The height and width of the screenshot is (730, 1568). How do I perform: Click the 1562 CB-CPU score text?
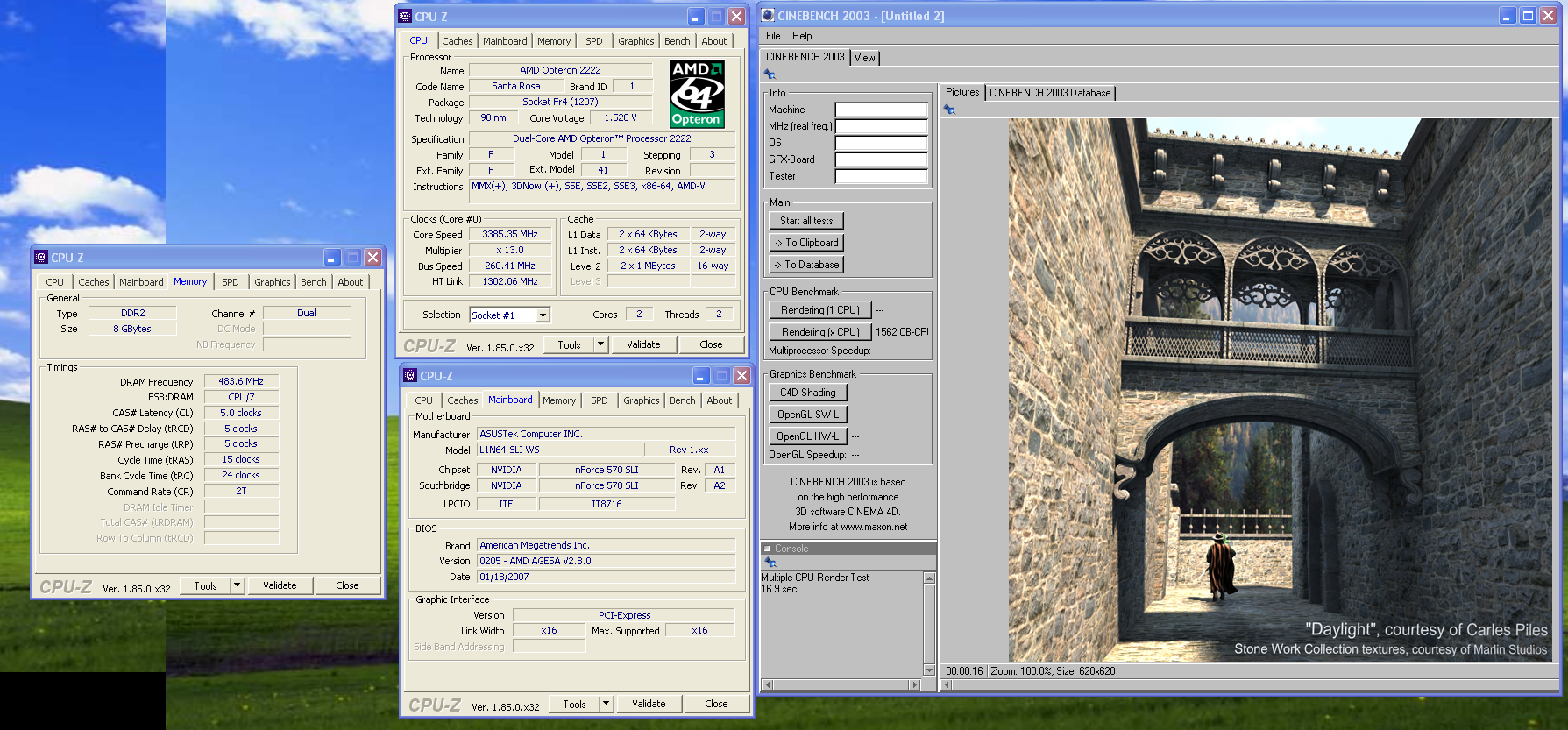point(902,332)
